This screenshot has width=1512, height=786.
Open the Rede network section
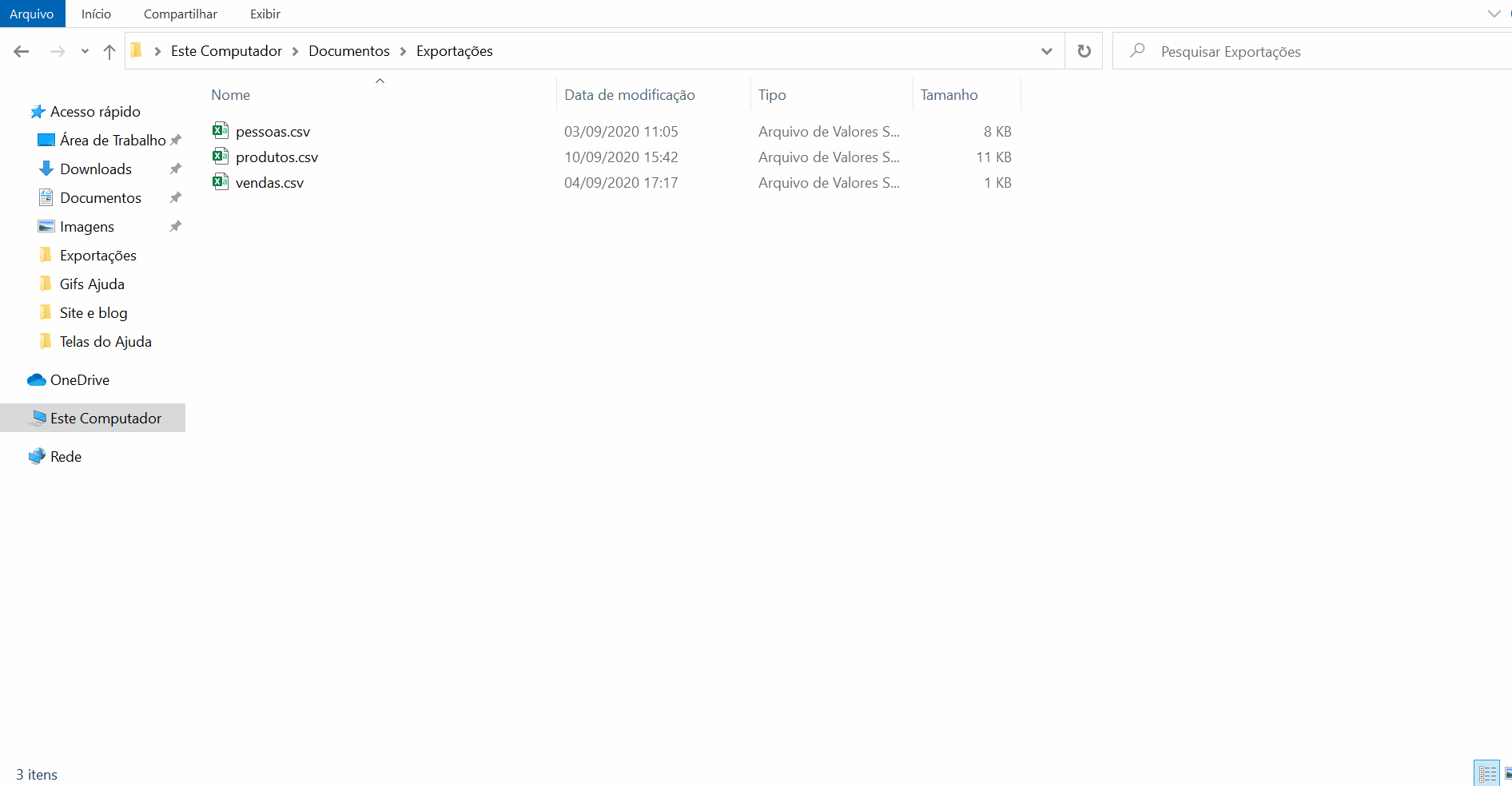pyautogui.click(x=66, y=456)
